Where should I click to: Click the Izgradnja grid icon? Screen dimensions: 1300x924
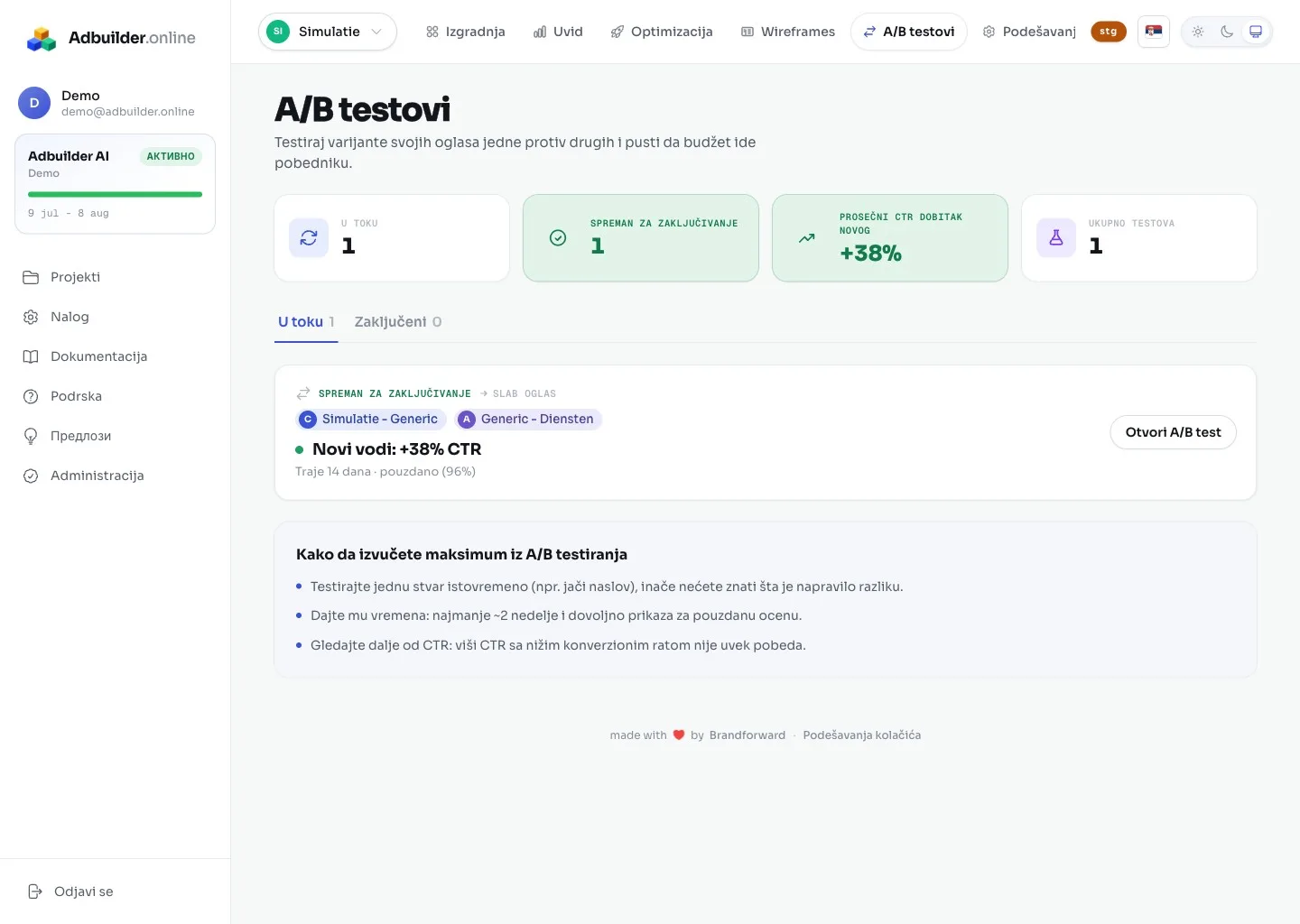[x=432, y=32]
